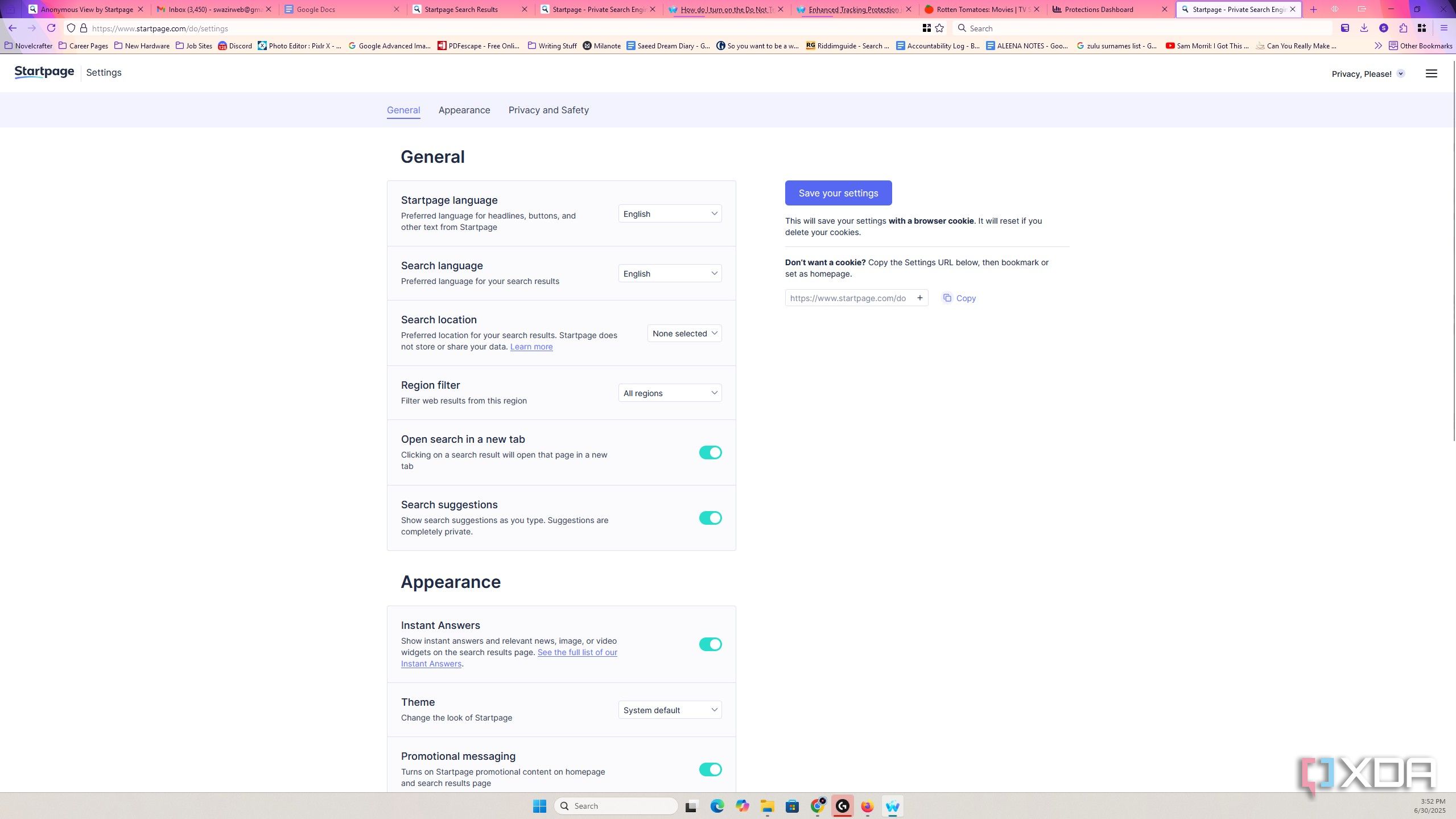Toggle Search suggestions switch
The image size is (1456, 819).
(710, 518)
